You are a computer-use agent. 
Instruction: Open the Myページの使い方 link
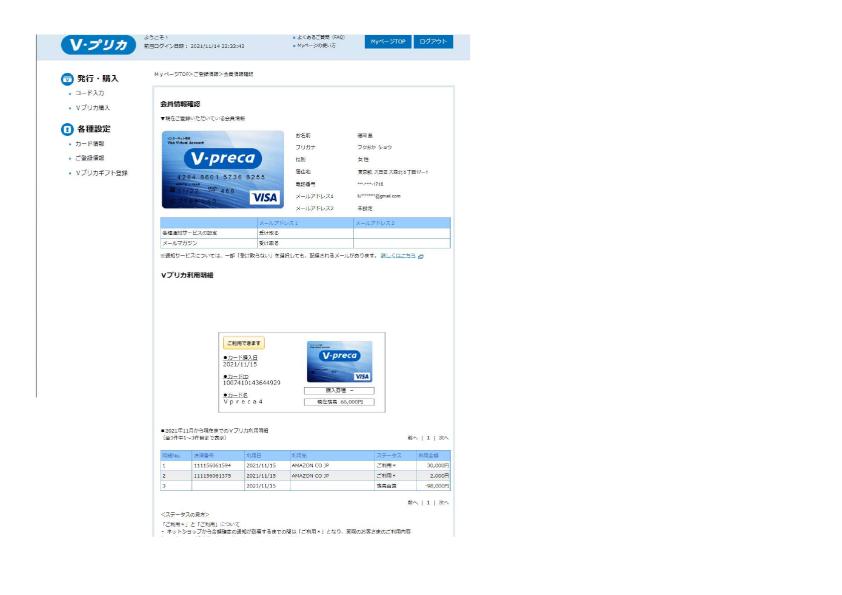[x=316, y=46]
